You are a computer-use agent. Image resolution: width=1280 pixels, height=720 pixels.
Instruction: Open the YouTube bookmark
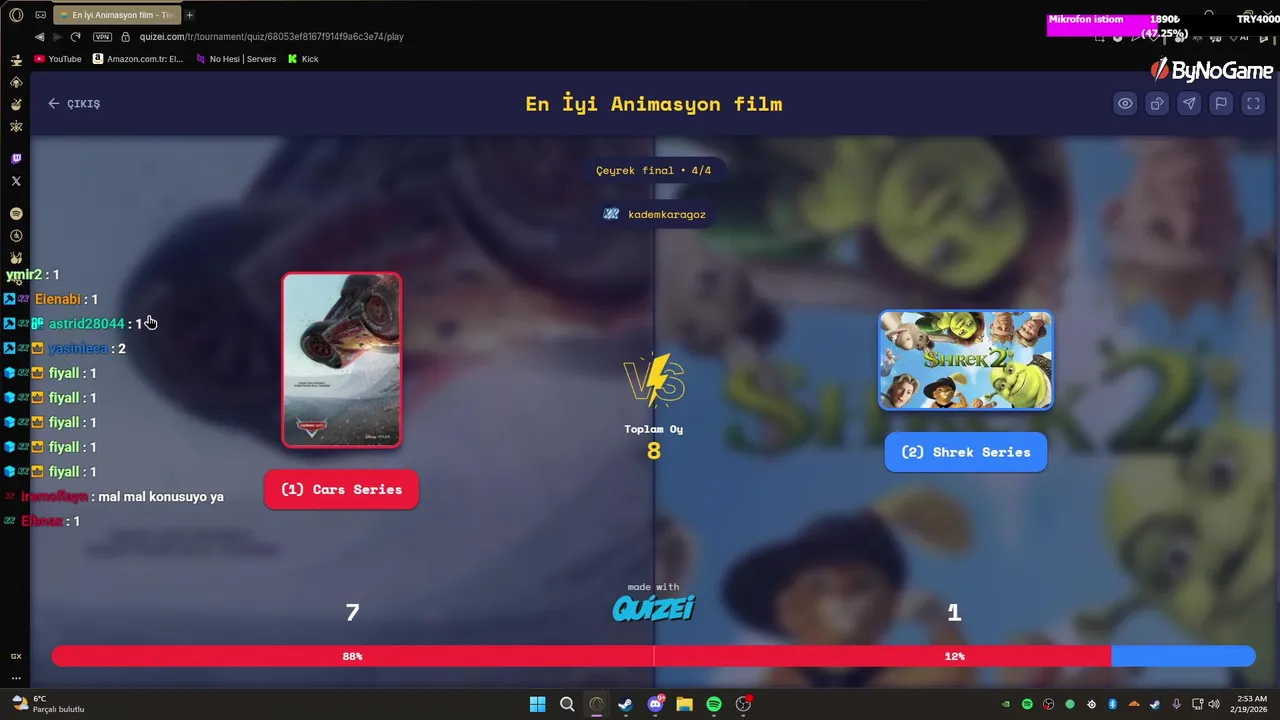click(58, 59)
